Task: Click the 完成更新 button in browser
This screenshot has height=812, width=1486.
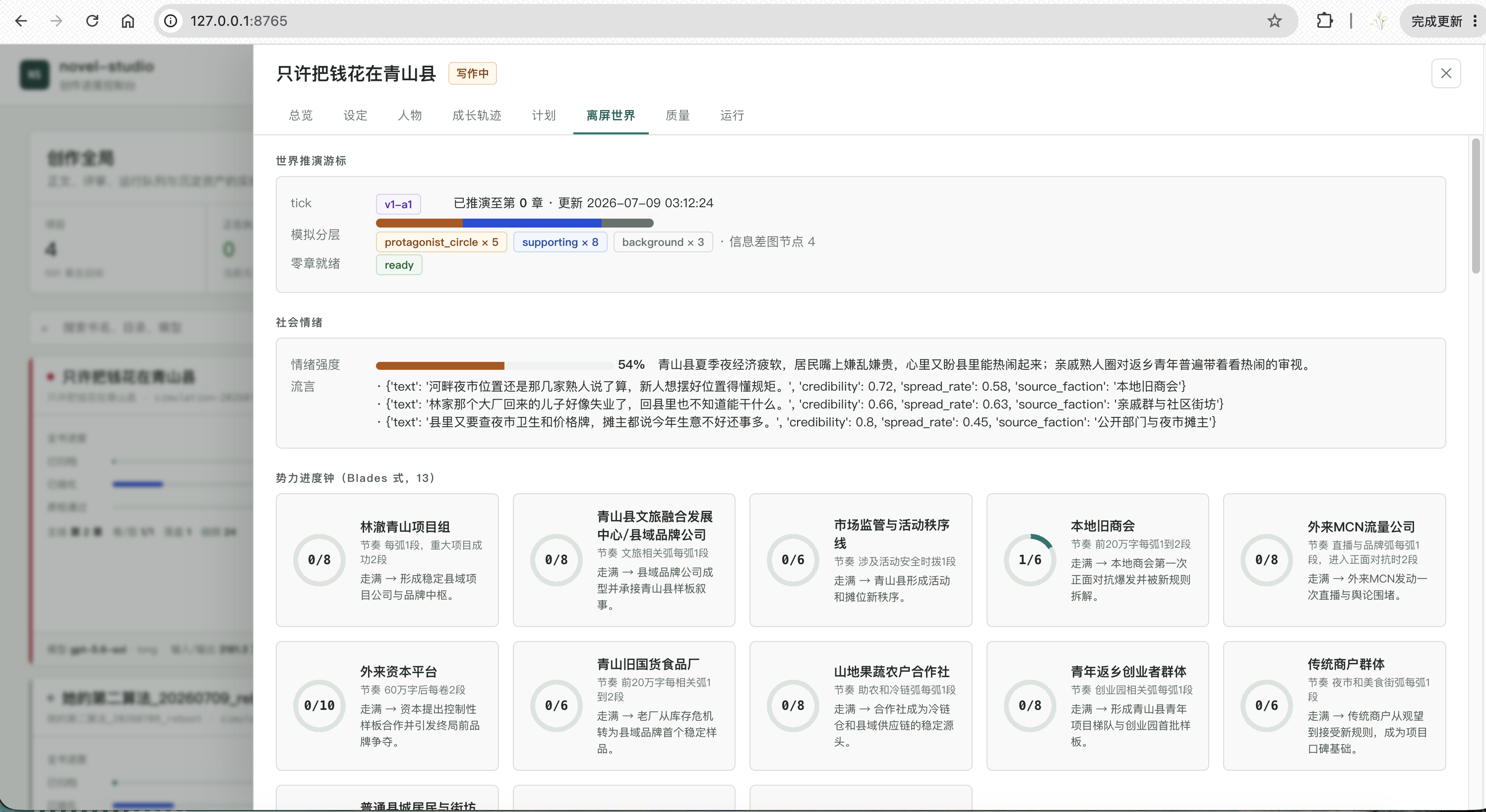Action: (1436, 21)
